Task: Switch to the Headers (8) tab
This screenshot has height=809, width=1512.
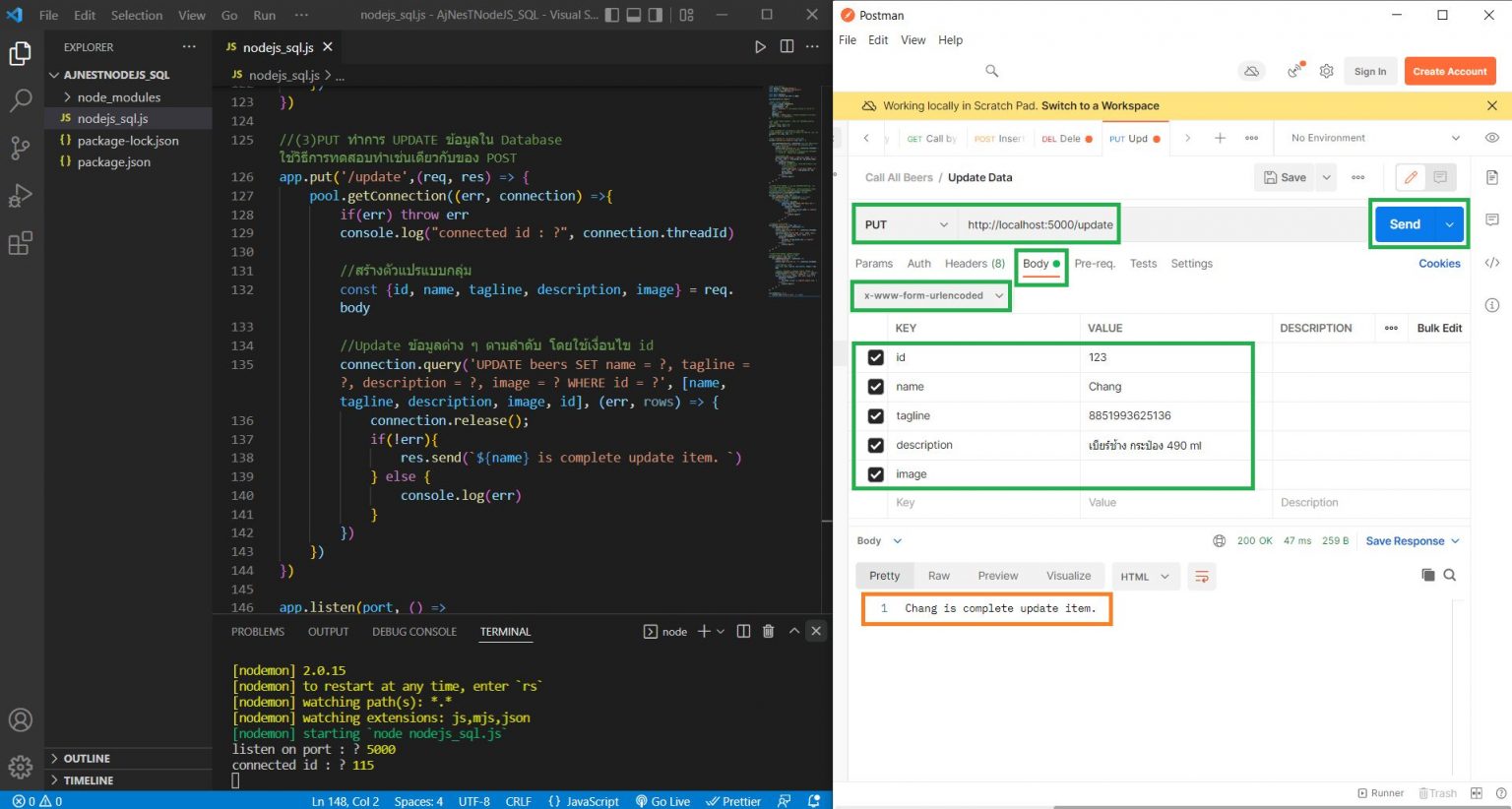Action: (974, 263)
